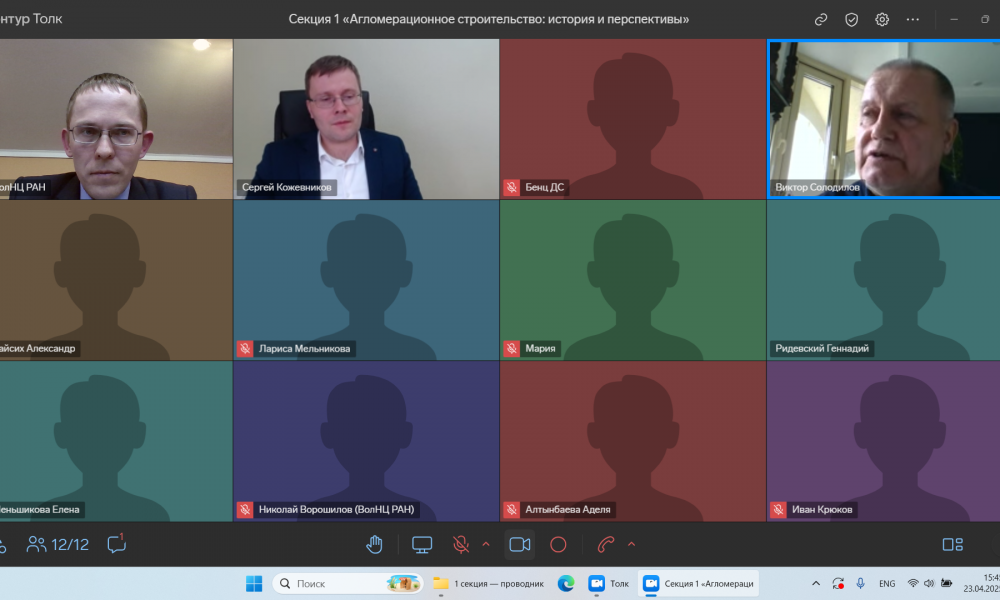Click the name label Иван Крюков
The height and width of the screenshot is (600, 1000).
[822, 509]
